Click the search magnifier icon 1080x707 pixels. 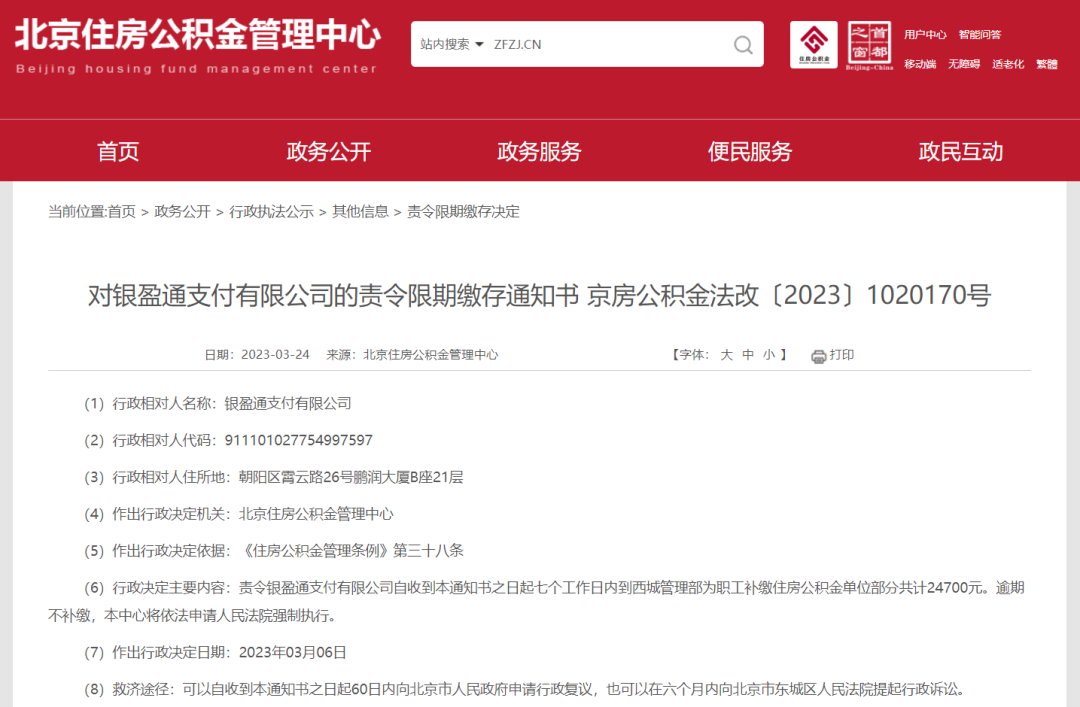click(x=742, y=45)
